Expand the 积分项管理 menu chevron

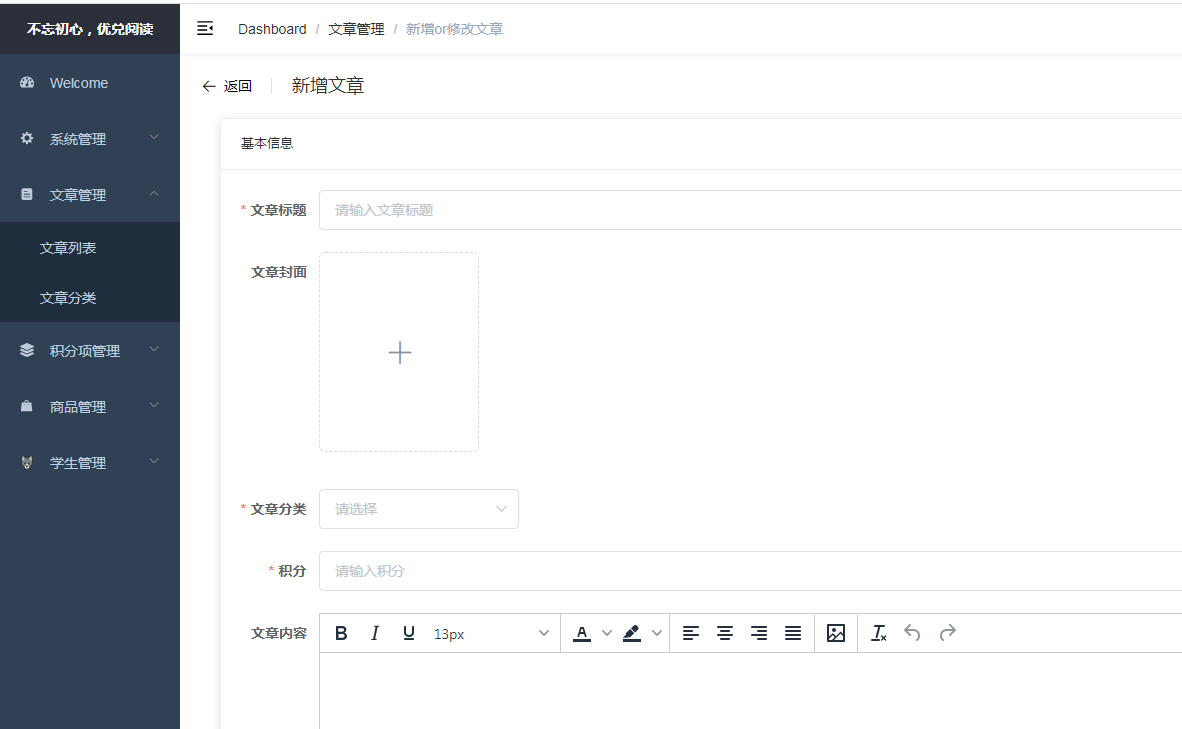coord(154,349)
